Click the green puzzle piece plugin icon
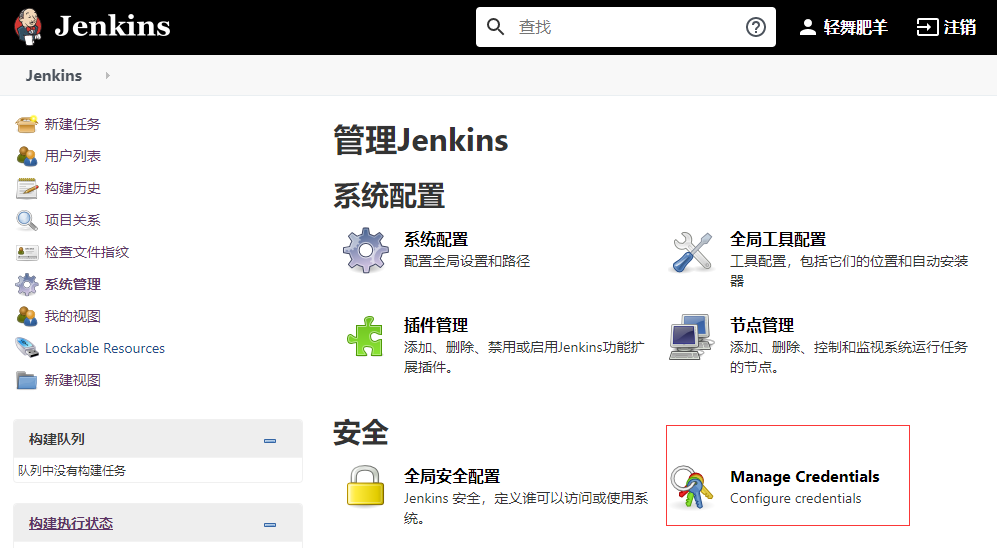Screen dimensions: 997x548 [x=366, y=336]
